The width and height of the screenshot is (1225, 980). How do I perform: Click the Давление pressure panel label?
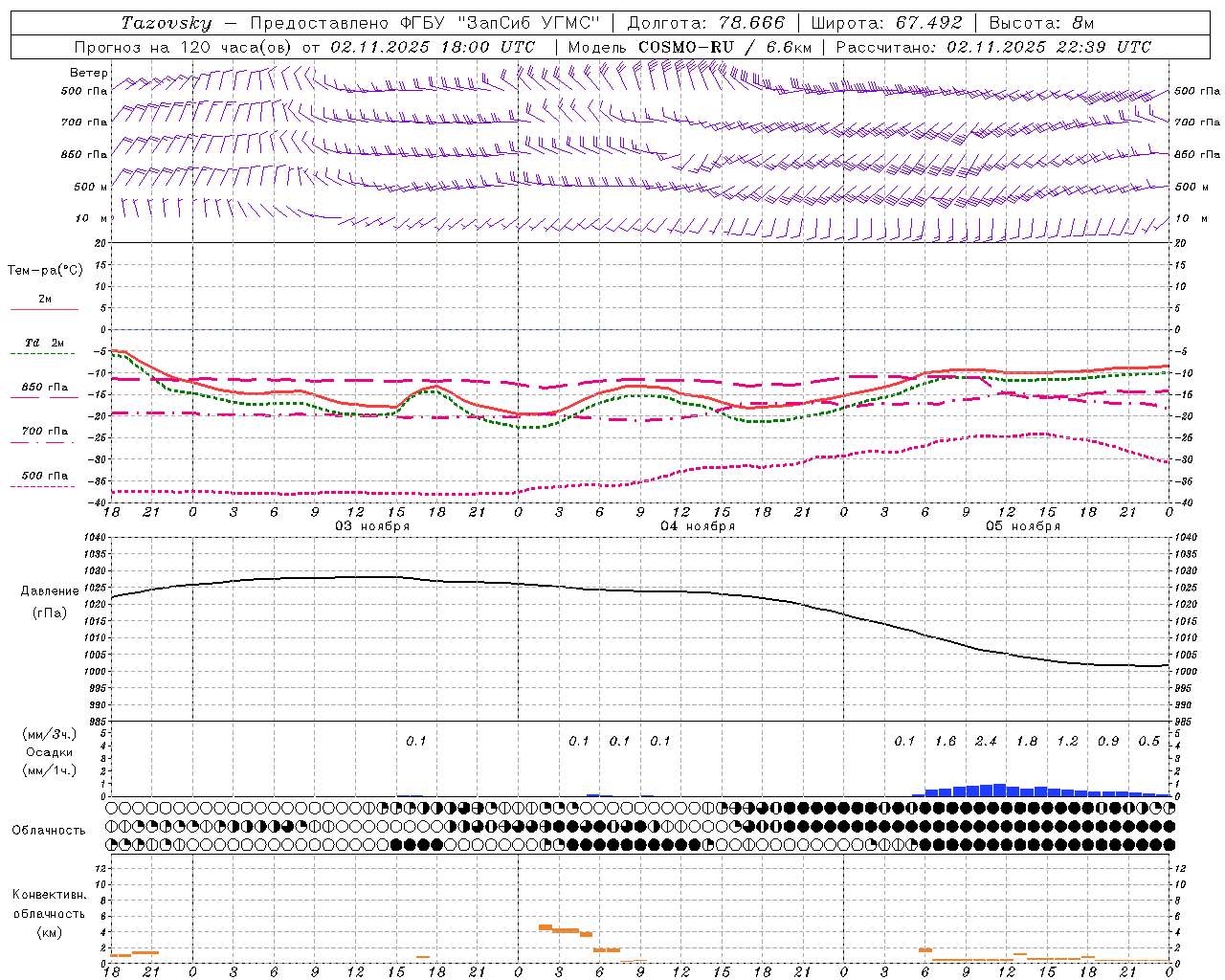[50, 591]
